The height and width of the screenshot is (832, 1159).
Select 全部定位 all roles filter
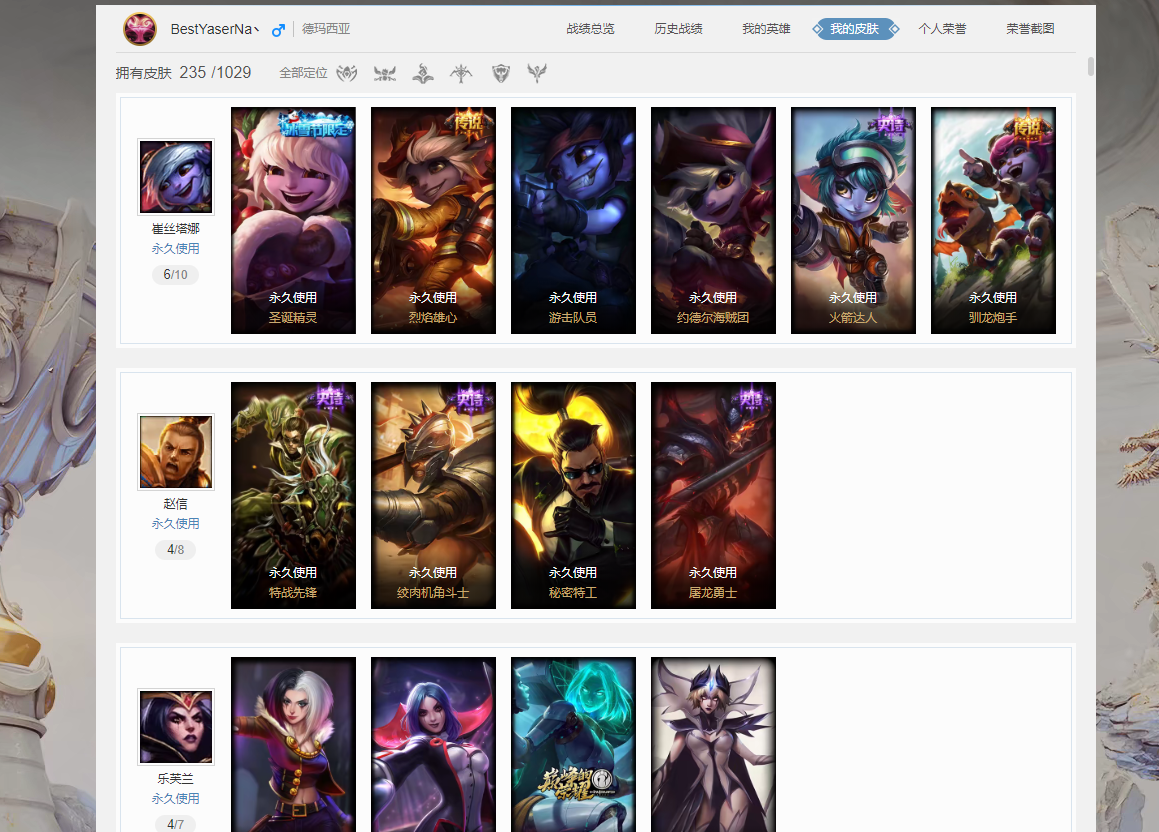(x=303, y=73)
